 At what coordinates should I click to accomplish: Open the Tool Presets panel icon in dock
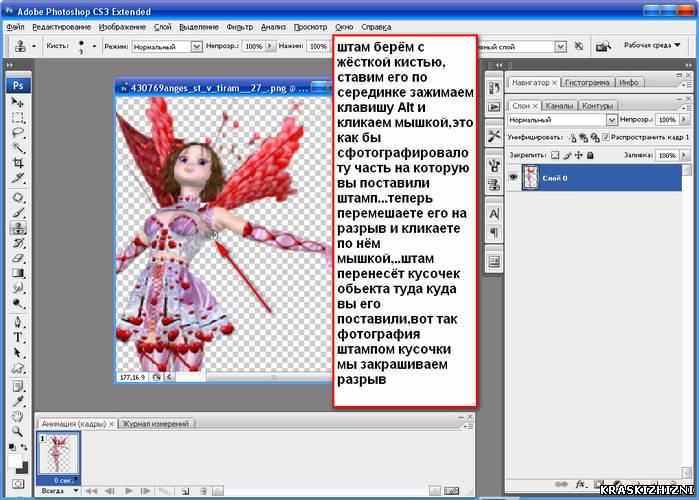point(494,136)
